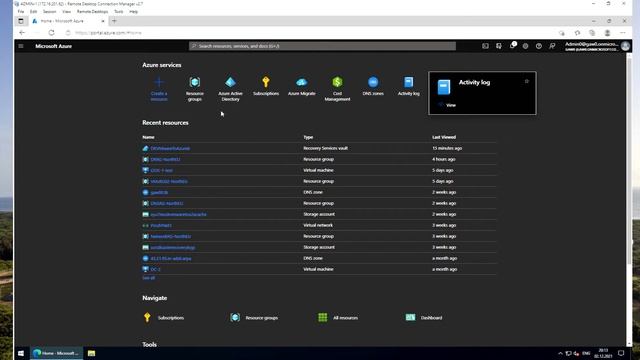Open the File menu

21,11
